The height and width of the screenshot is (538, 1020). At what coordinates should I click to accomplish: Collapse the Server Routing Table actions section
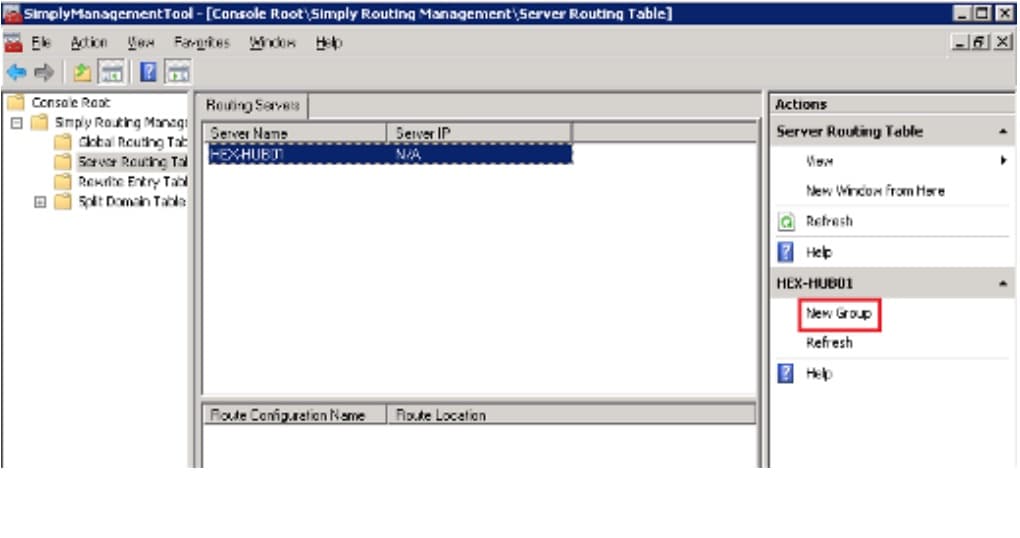click(x=1002, y=132)
